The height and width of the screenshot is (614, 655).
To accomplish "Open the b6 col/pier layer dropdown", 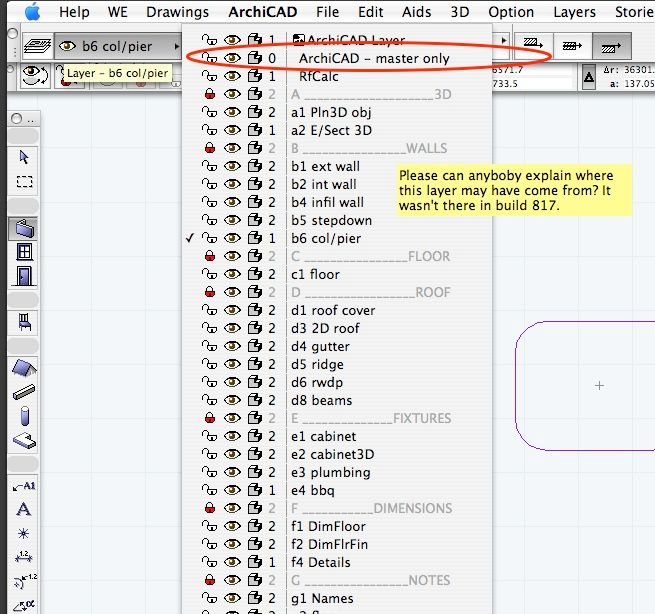I will [x=119, y=46].
